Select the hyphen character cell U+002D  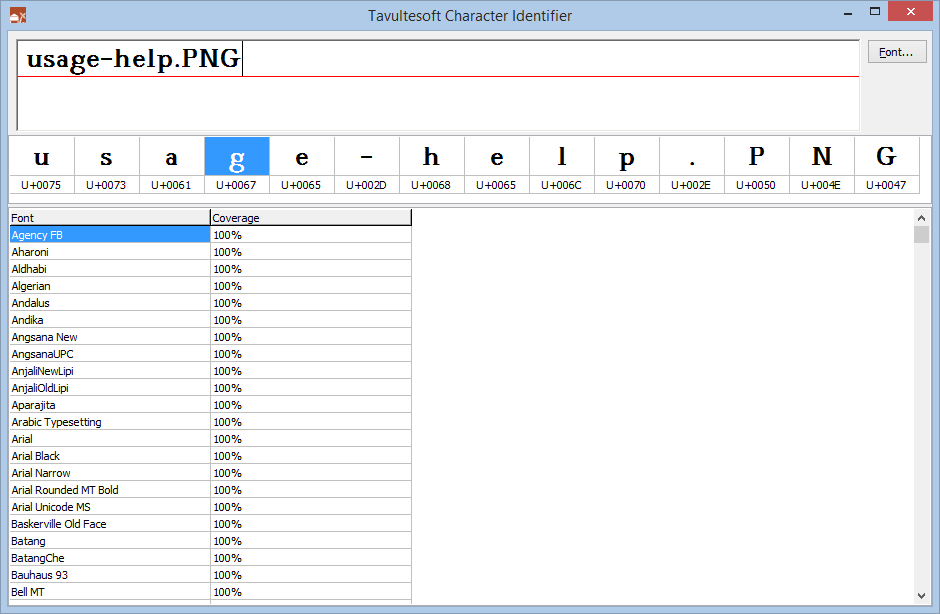[366, 165]
